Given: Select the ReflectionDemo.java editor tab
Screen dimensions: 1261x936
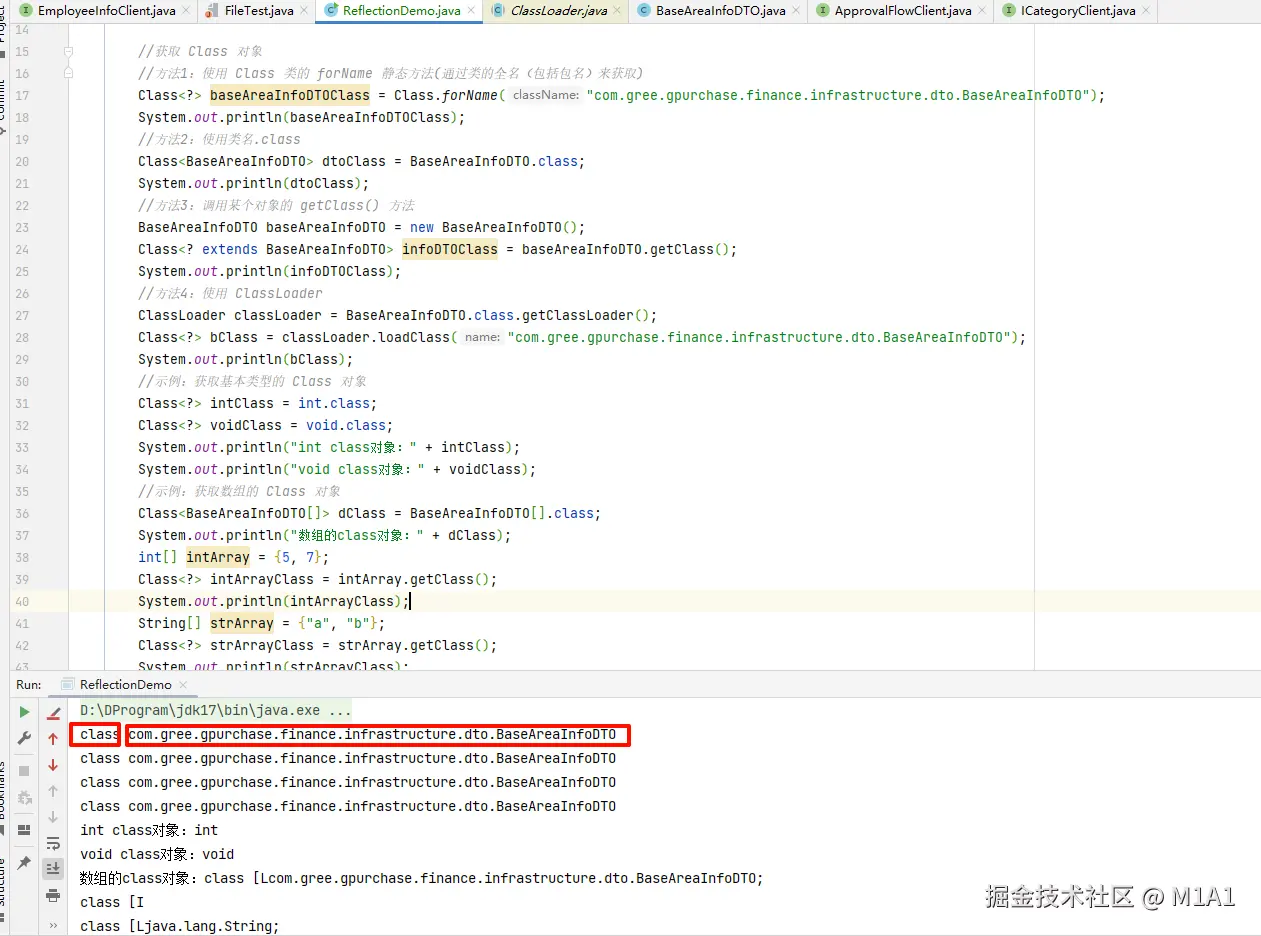Looking at the screenshot, I should pyautogui.click(x=399, y=11).
